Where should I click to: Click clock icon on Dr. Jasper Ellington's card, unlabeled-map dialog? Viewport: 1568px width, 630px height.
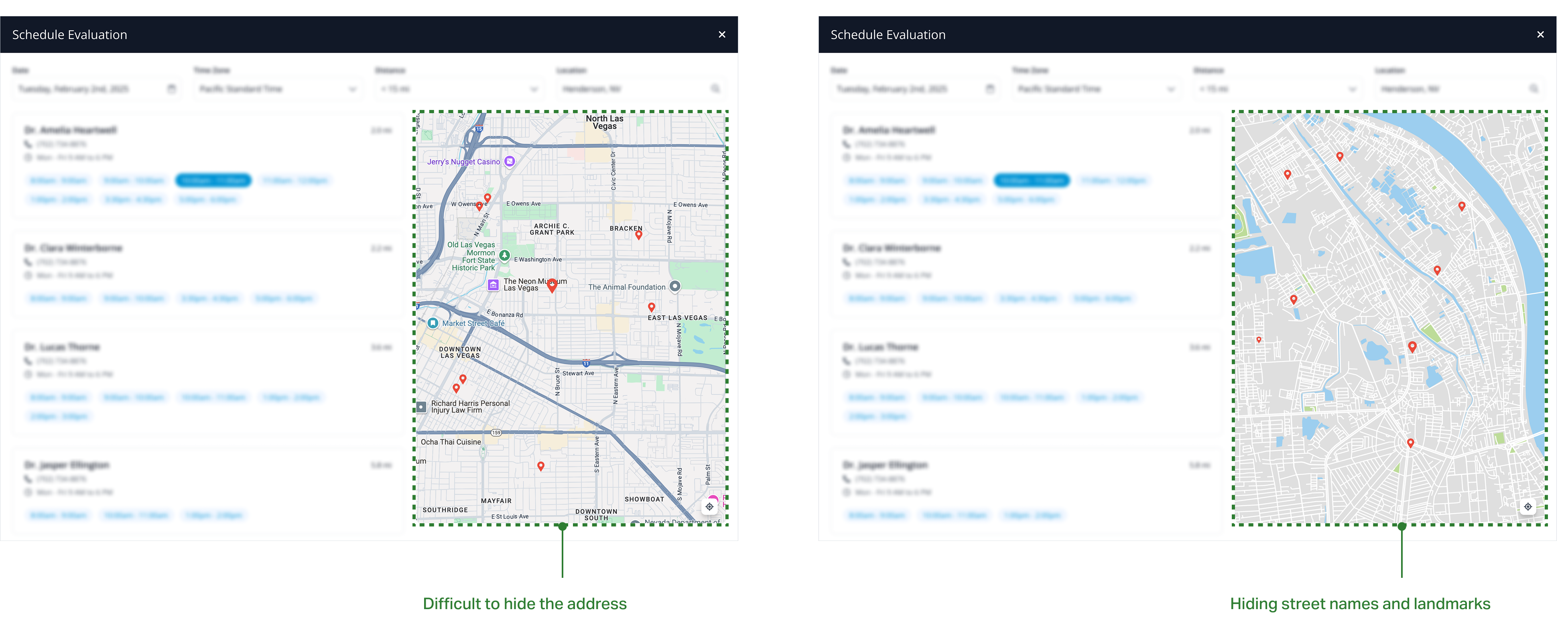847,492
